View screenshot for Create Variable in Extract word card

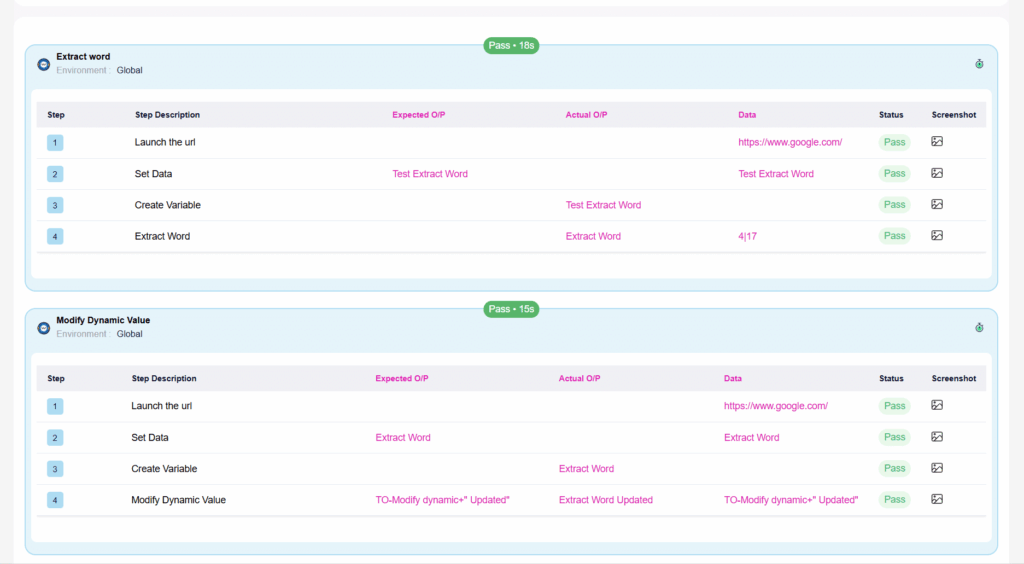coord(937,204)
